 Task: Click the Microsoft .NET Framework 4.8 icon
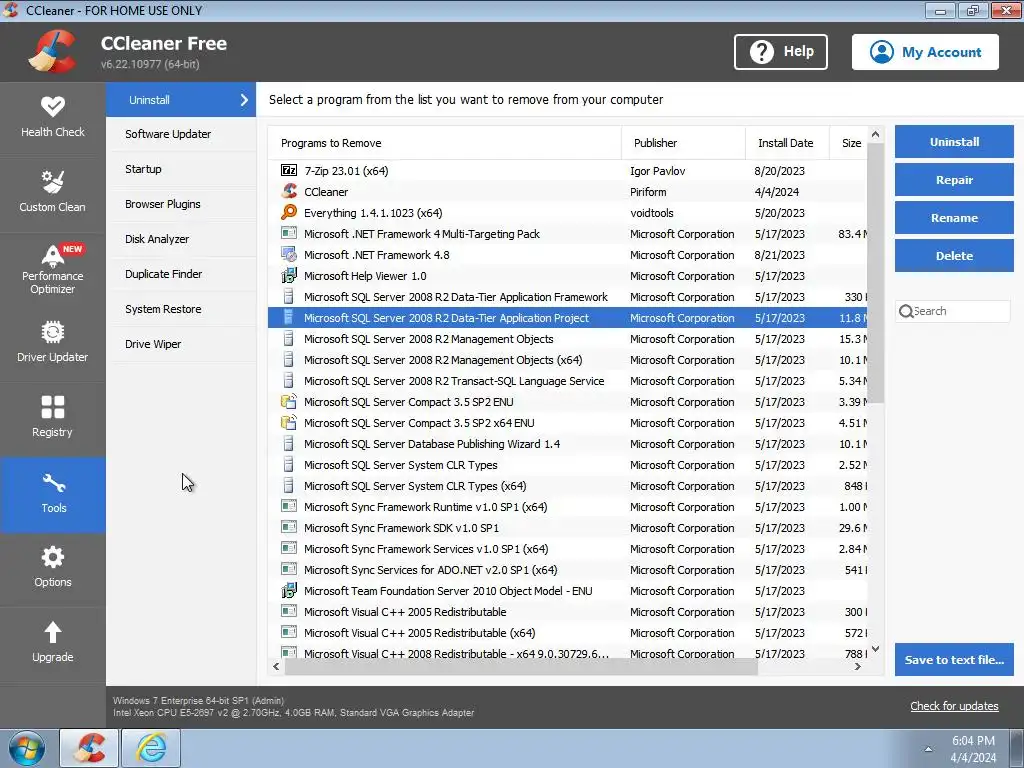coord(289,255)
